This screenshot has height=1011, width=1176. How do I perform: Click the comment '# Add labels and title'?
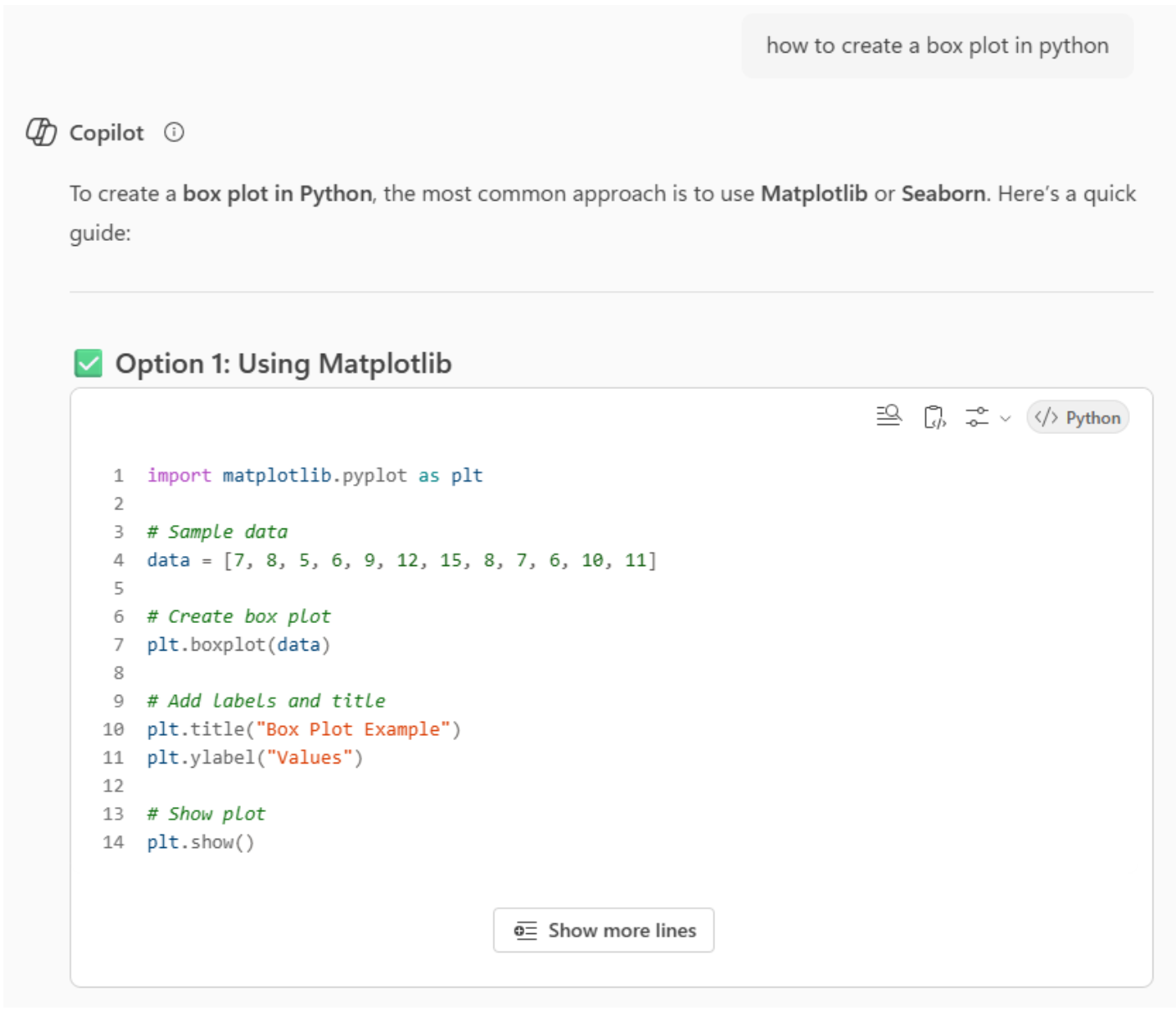click(x=267, y=701)
